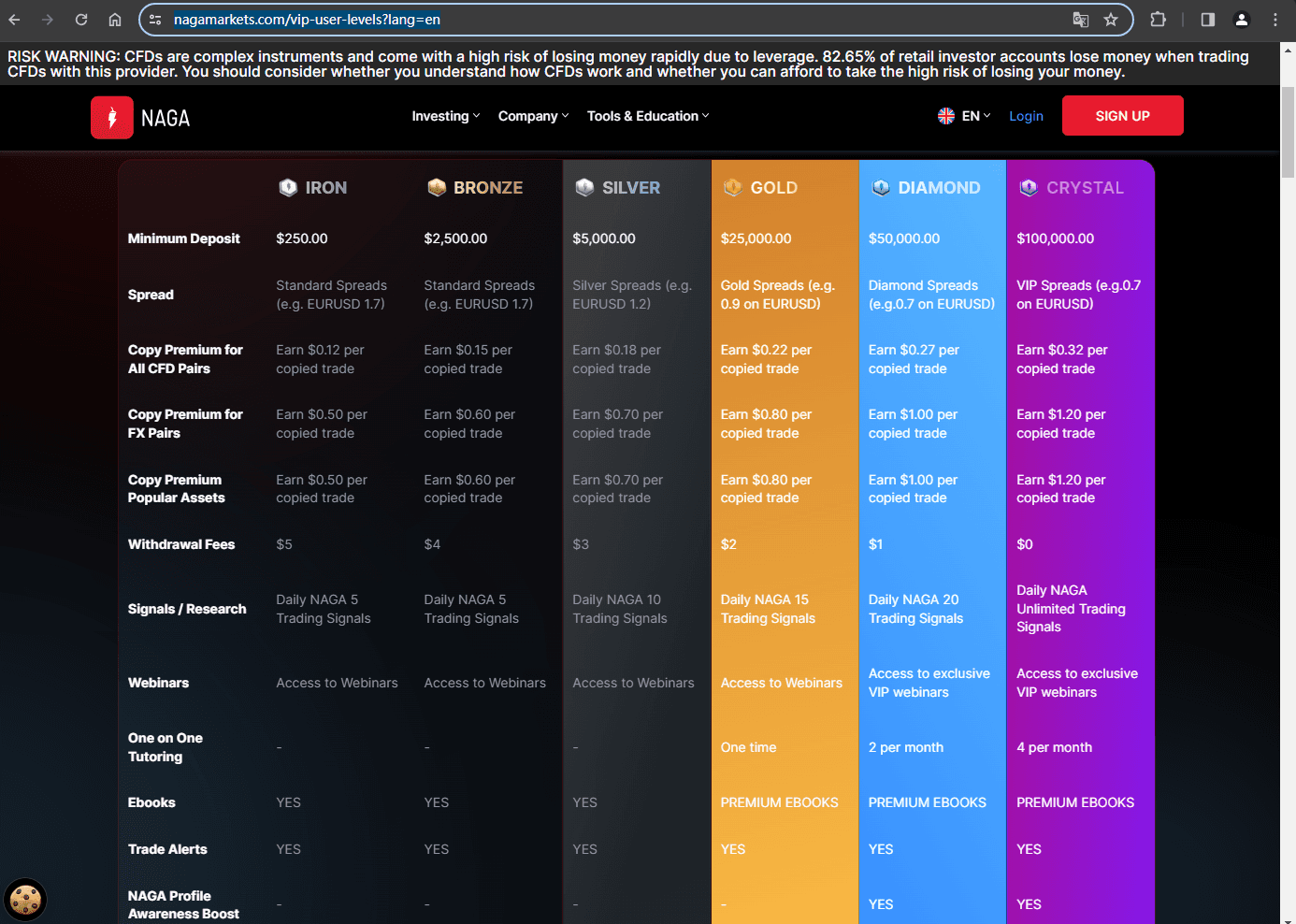This screenshot has height=924, width=1296.
Task: Select the SILVER column heading
Action: pyautogui.click(x=631, y=188)
